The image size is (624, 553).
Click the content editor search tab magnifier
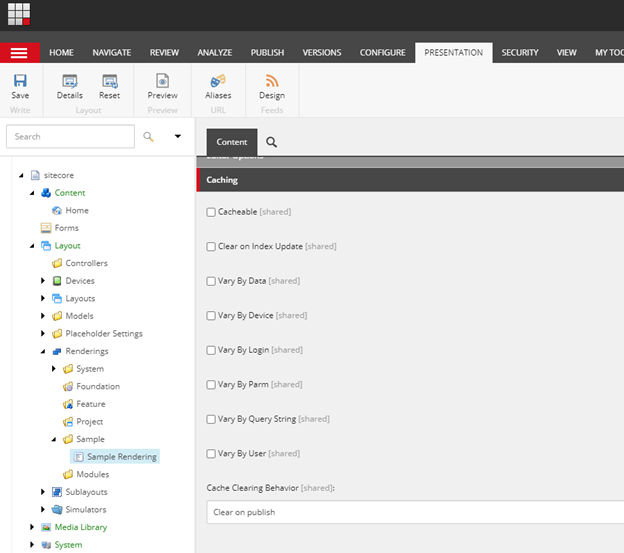[x=271, y=142]
